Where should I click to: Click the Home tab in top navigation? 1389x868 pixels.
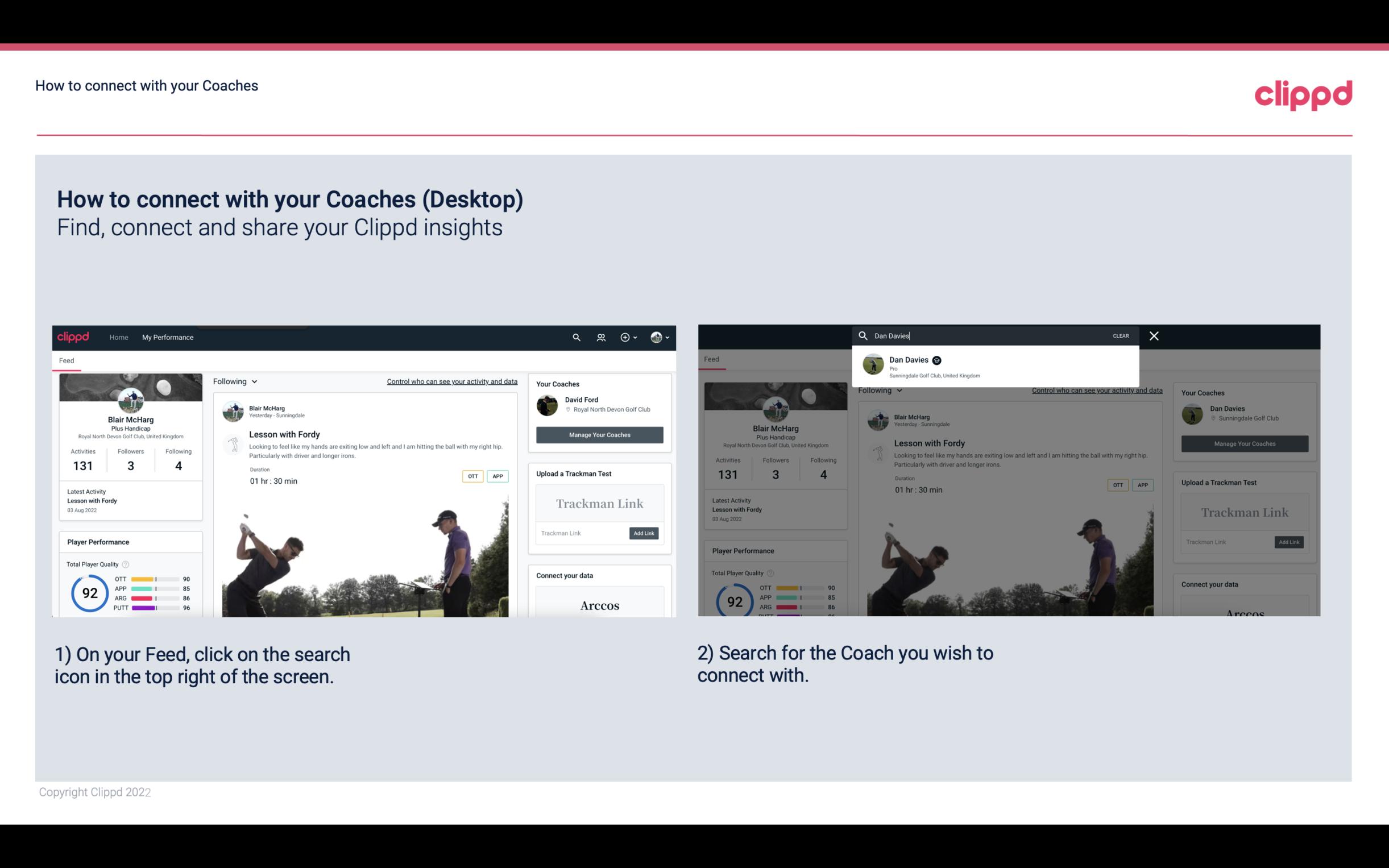point(120,337)
